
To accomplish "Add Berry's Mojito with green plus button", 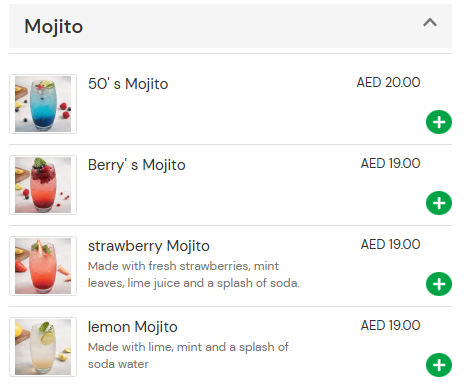I will pyautogui.click(x=439, y=203).
